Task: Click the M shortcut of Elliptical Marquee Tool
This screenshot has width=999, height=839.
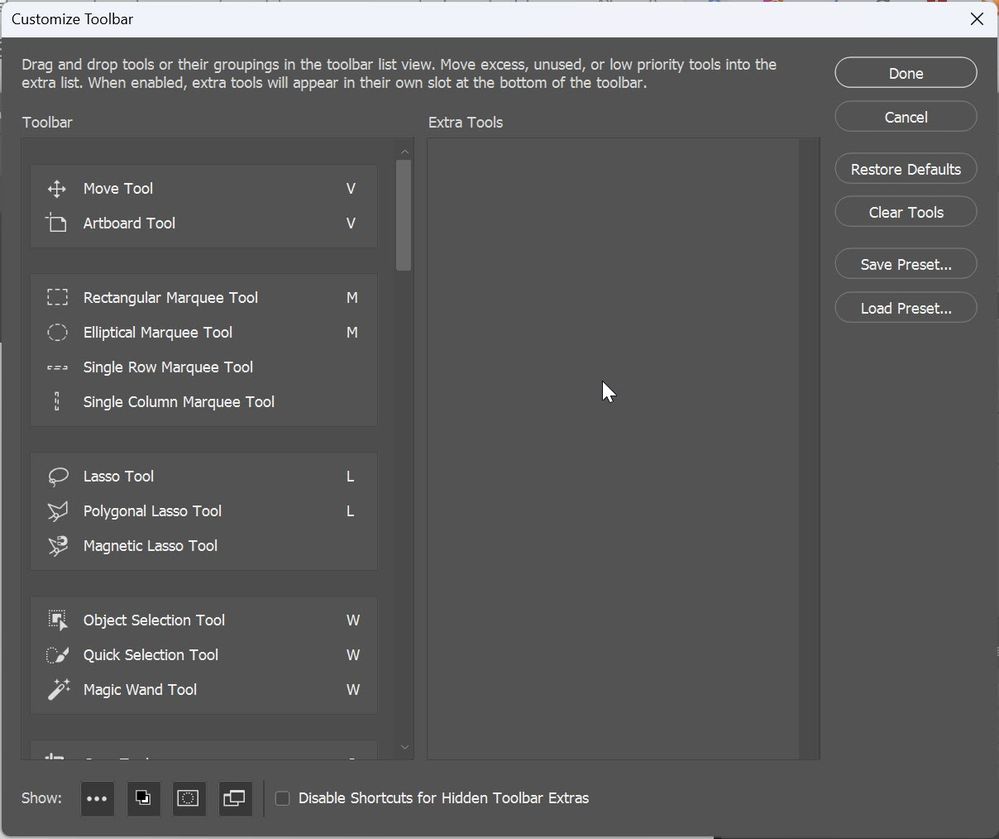Action: pos(352,333)
